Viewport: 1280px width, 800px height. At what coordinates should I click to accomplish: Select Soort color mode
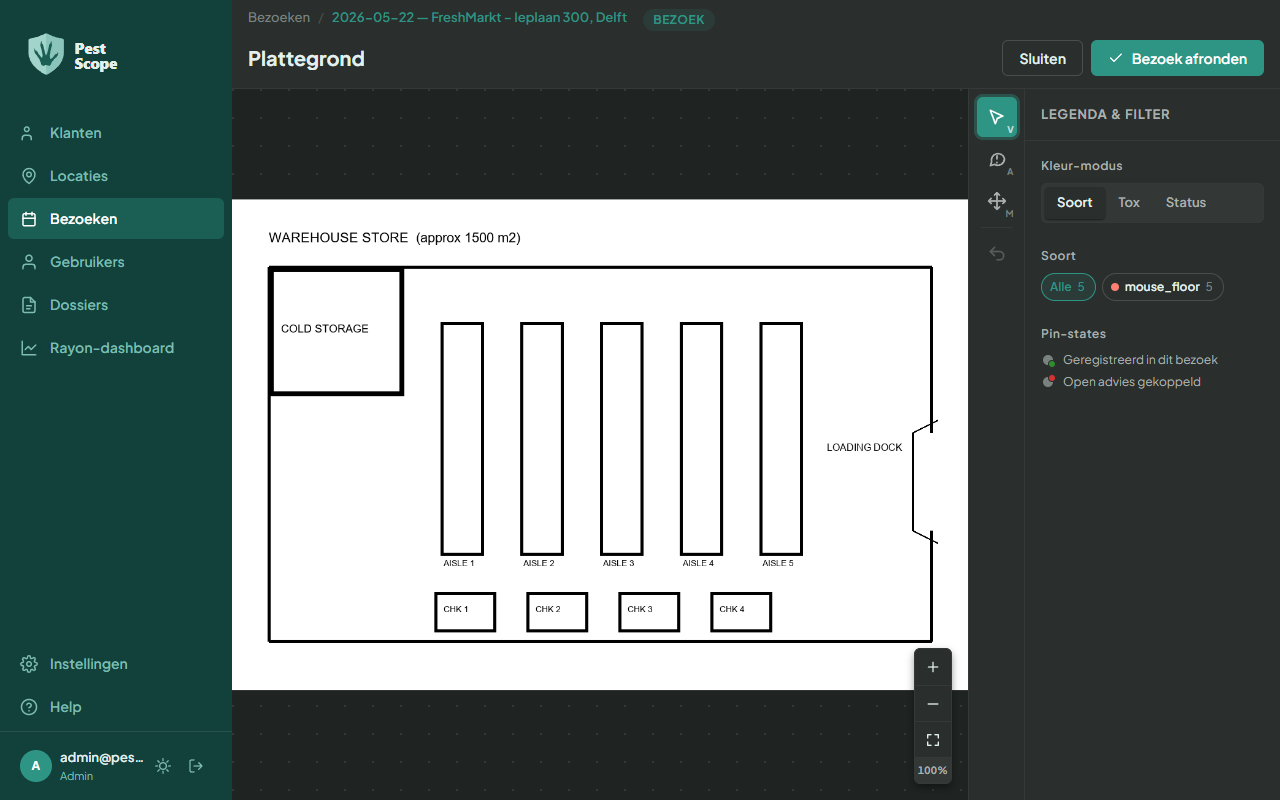[x=1075, y=202]
